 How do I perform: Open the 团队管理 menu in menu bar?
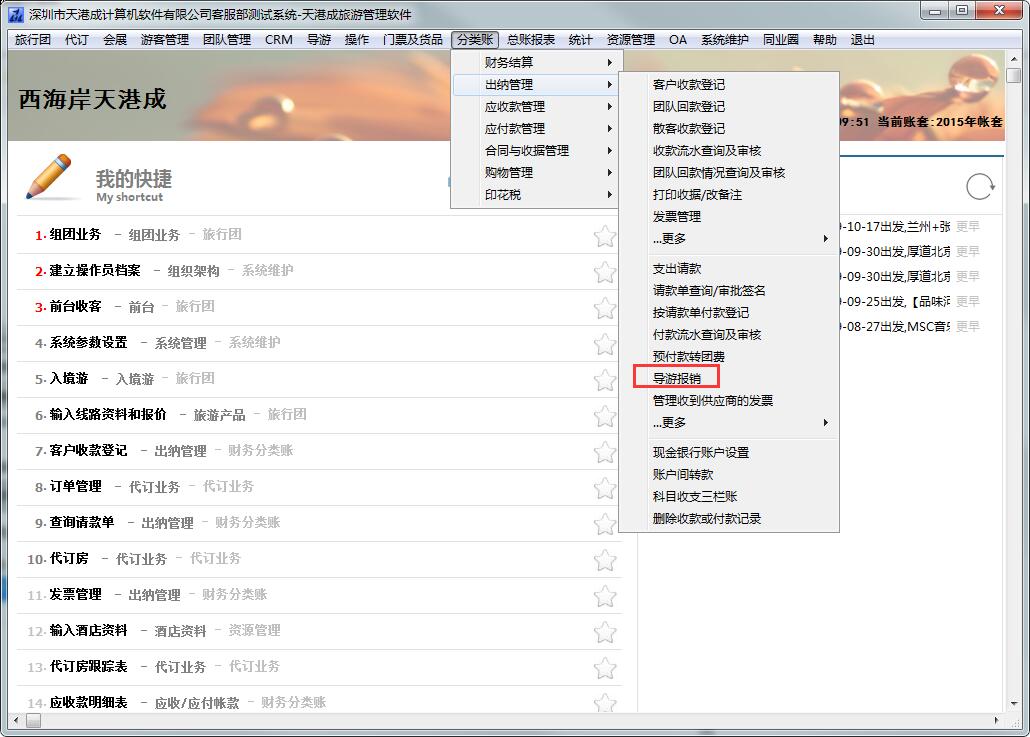pyautogui.click(x=227, y=40)
